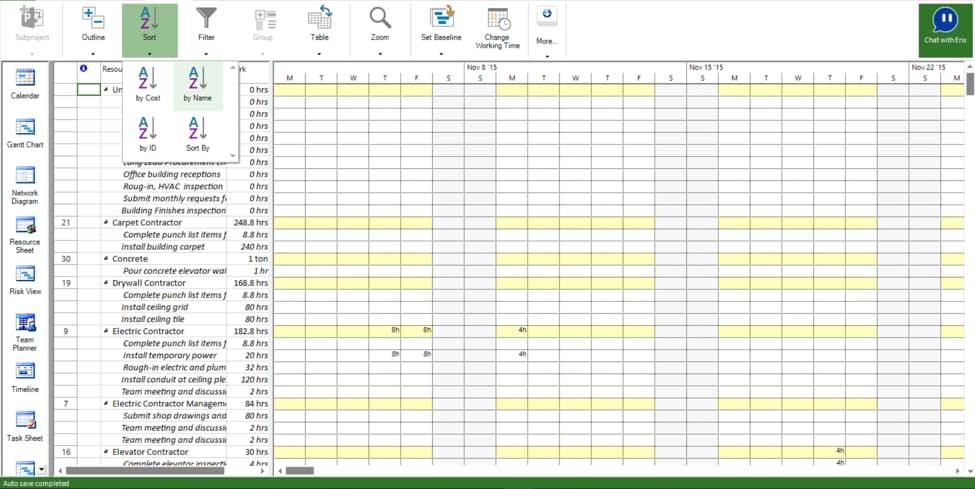Image resolution: width=975 pixels, height=489 pixels.
Task: Select row number 9
Action: (65, 332)
